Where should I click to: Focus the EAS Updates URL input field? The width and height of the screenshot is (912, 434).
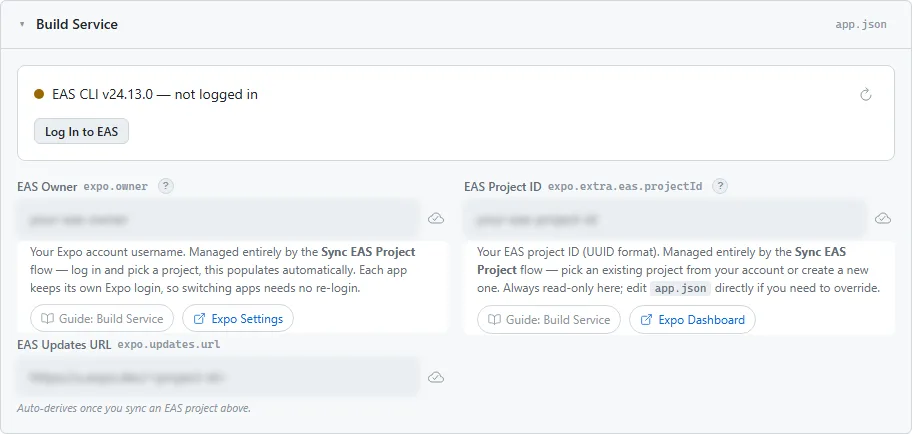(218, 378)
